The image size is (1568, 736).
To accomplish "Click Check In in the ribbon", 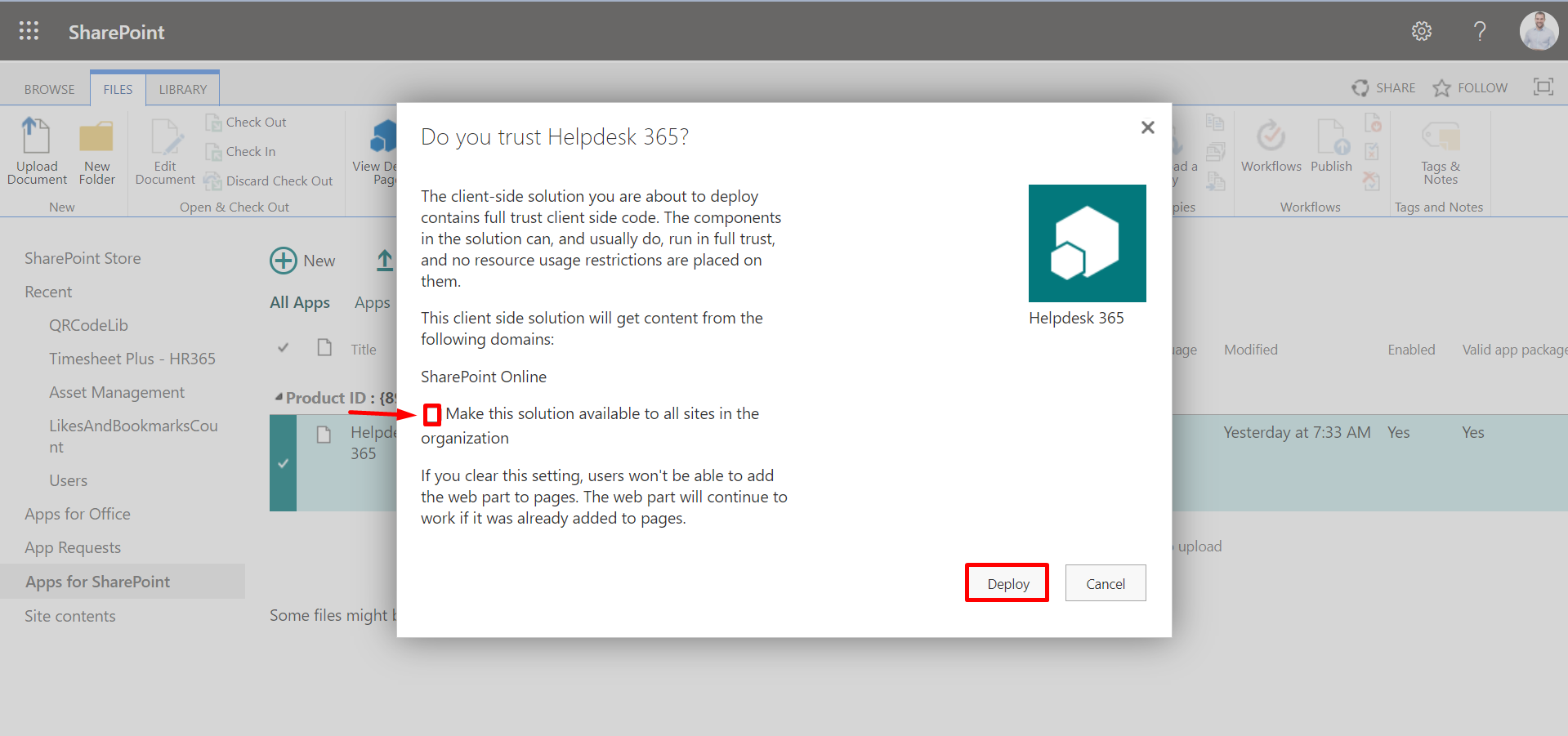I will (240, 152).
